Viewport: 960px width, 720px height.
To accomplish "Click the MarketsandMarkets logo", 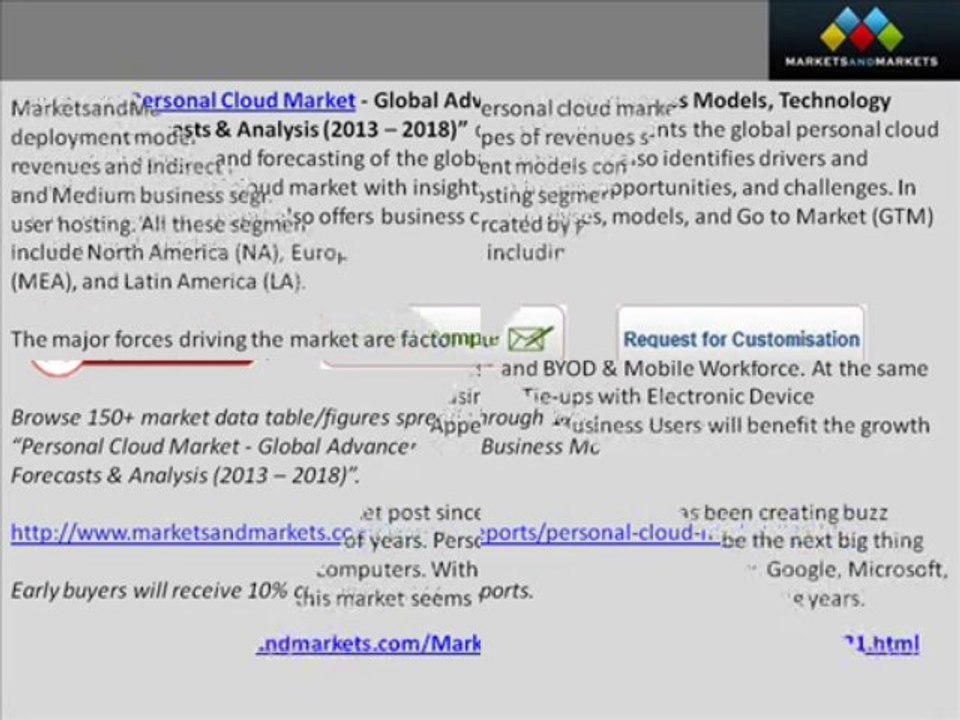I will click(x=862, y=38).
